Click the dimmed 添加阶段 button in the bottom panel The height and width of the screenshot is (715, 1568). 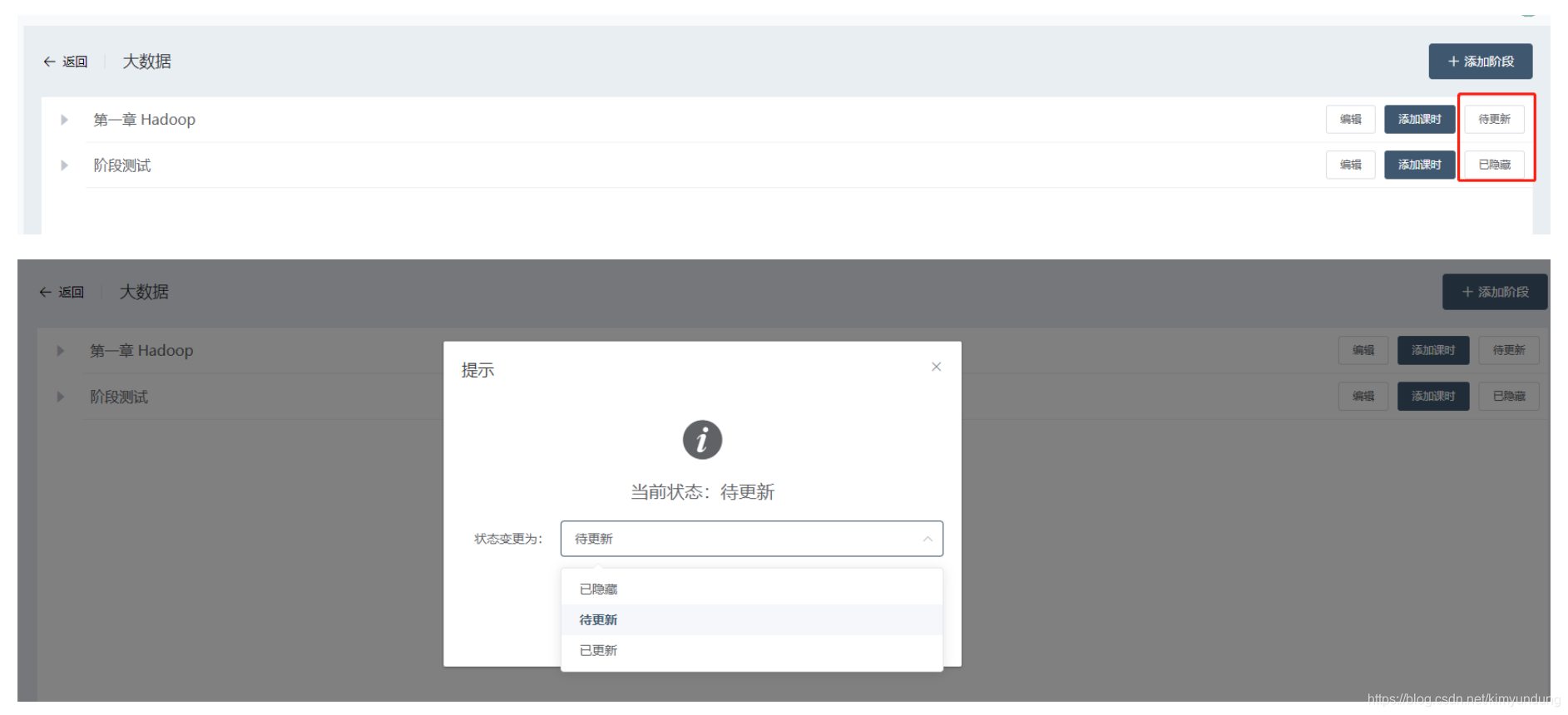[x=1494, y=292]
